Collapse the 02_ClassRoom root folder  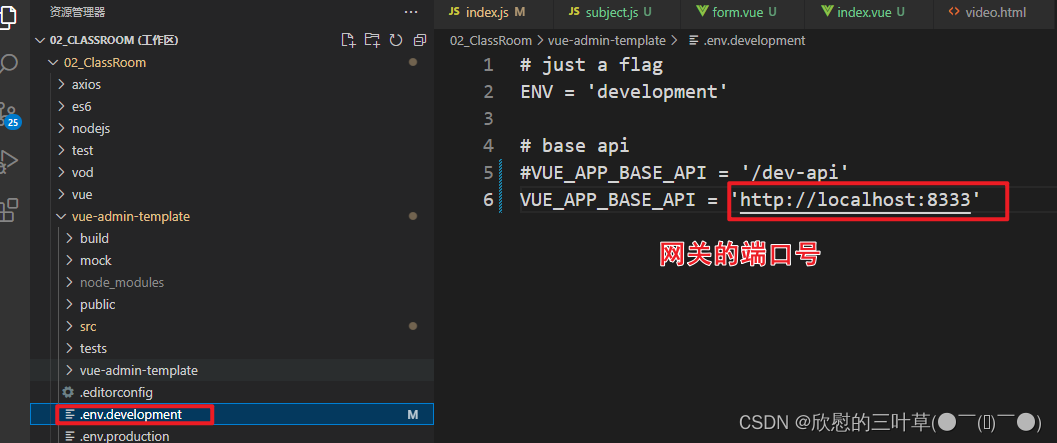[x=54, y=63]
